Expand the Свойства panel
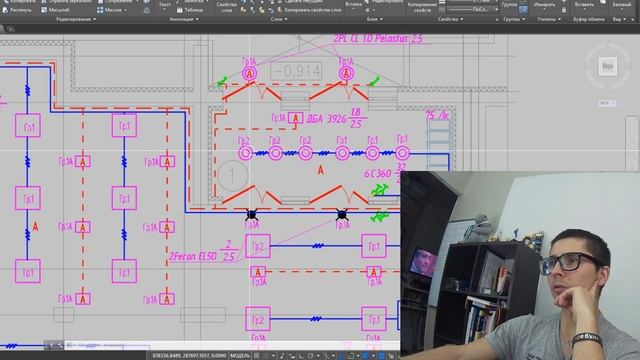 [x=450, y=19]
